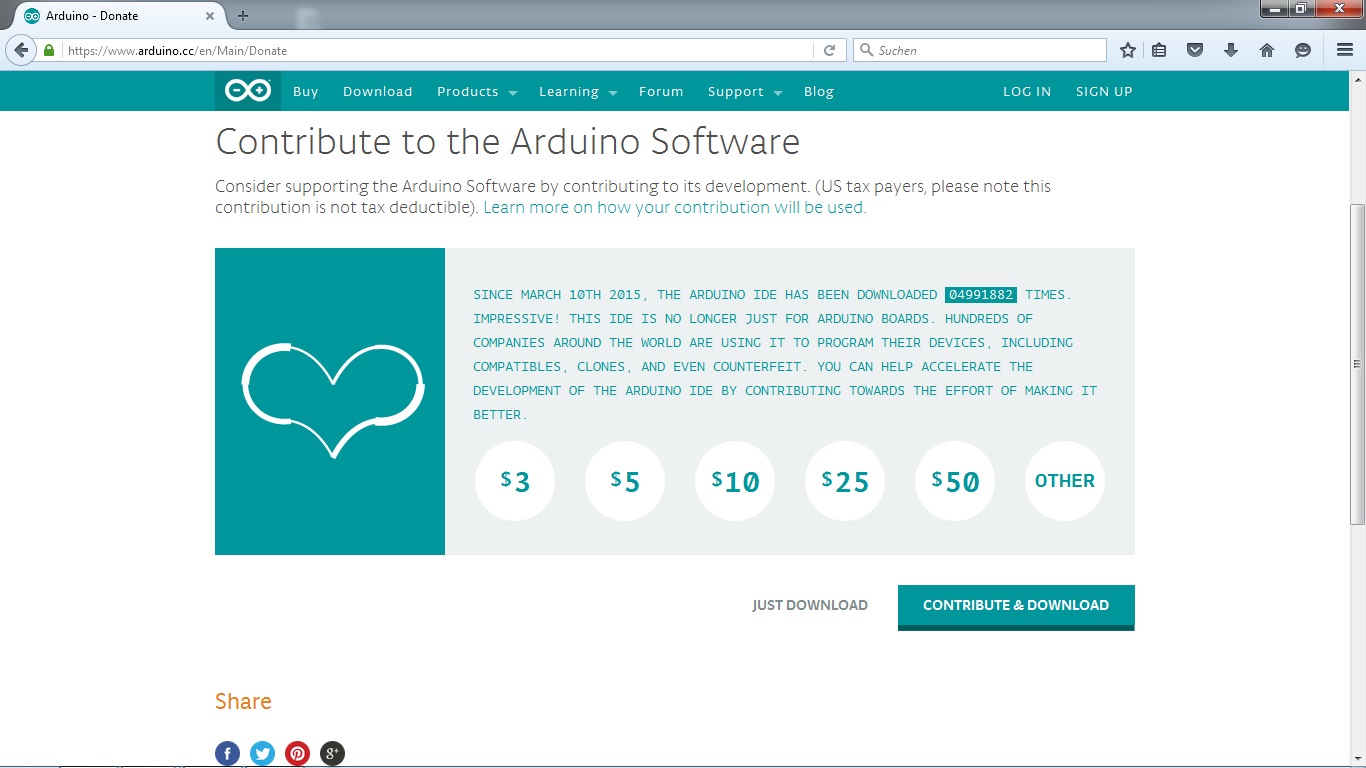Open the bookmarks list icon

[1159, 50]
